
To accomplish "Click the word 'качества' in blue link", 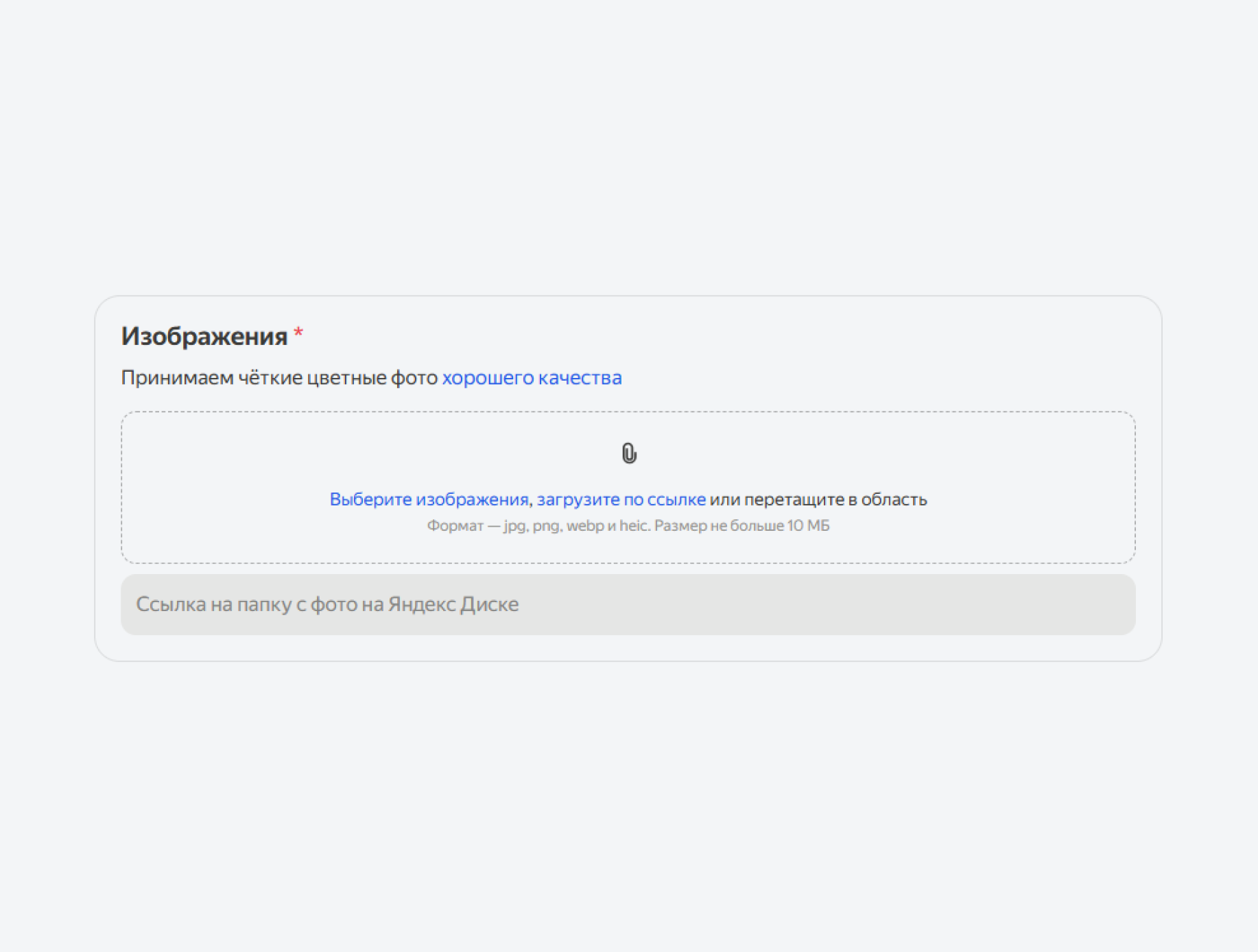I will click(x=580, y=378).
